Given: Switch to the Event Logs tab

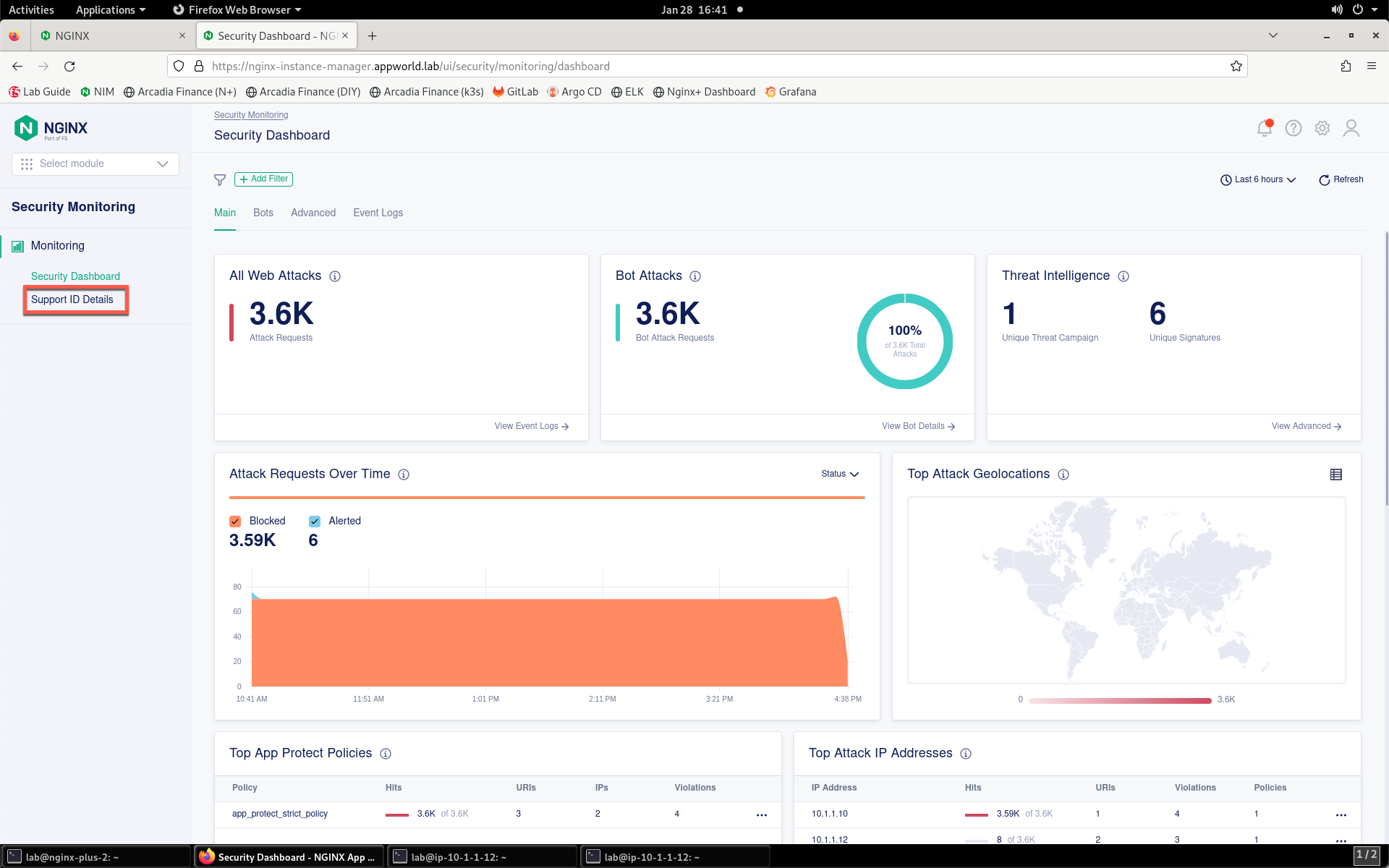Looking at the screenshot, I should coord(378,213).
